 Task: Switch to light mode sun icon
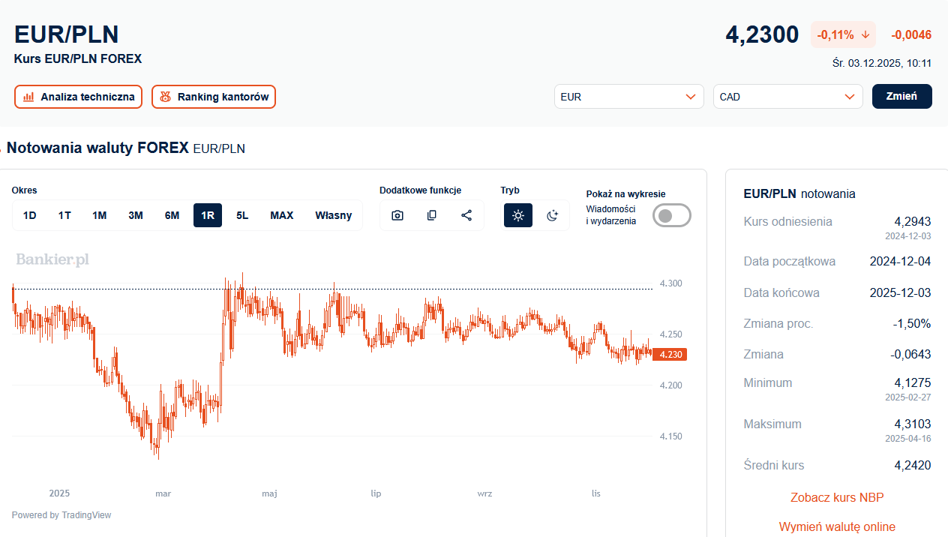[x=518, y=215]
